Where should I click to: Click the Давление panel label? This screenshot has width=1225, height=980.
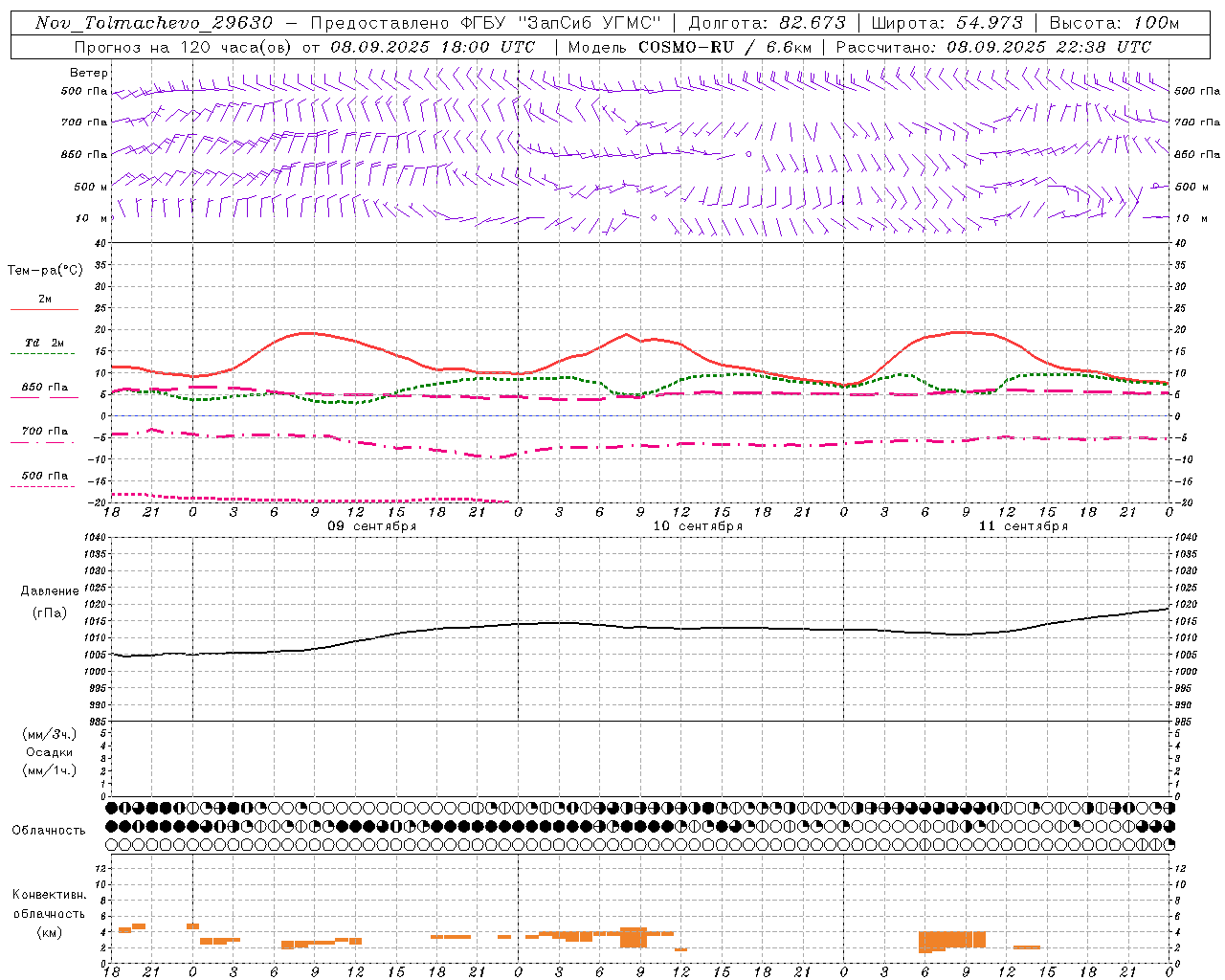pyautogui.click(x=50, y=591)
